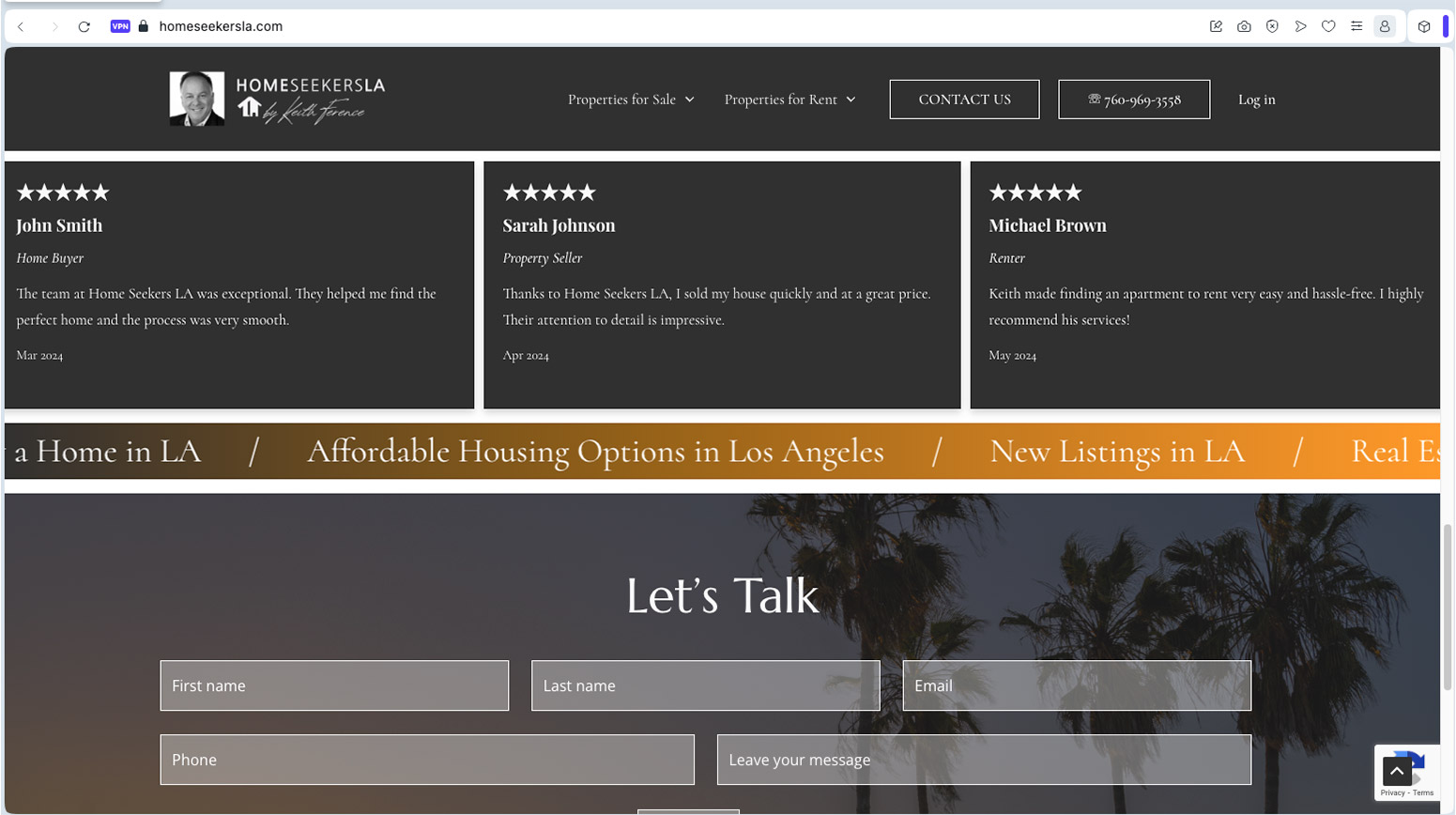Screen dimensions: 1456x815
Task: Click Sarah Johnson's review text
Action: [716, 307]
